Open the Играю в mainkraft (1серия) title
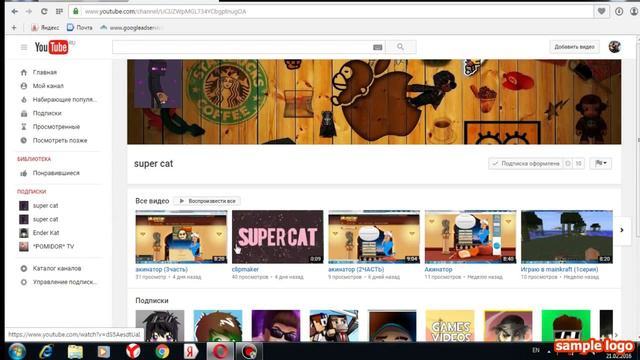 [x=559, y=269]
